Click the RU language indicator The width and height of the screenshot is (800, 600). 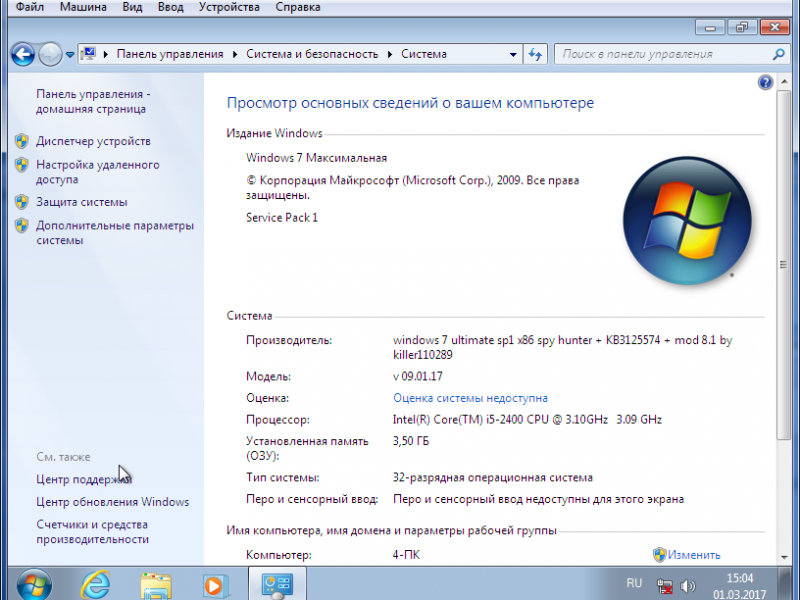634,583
